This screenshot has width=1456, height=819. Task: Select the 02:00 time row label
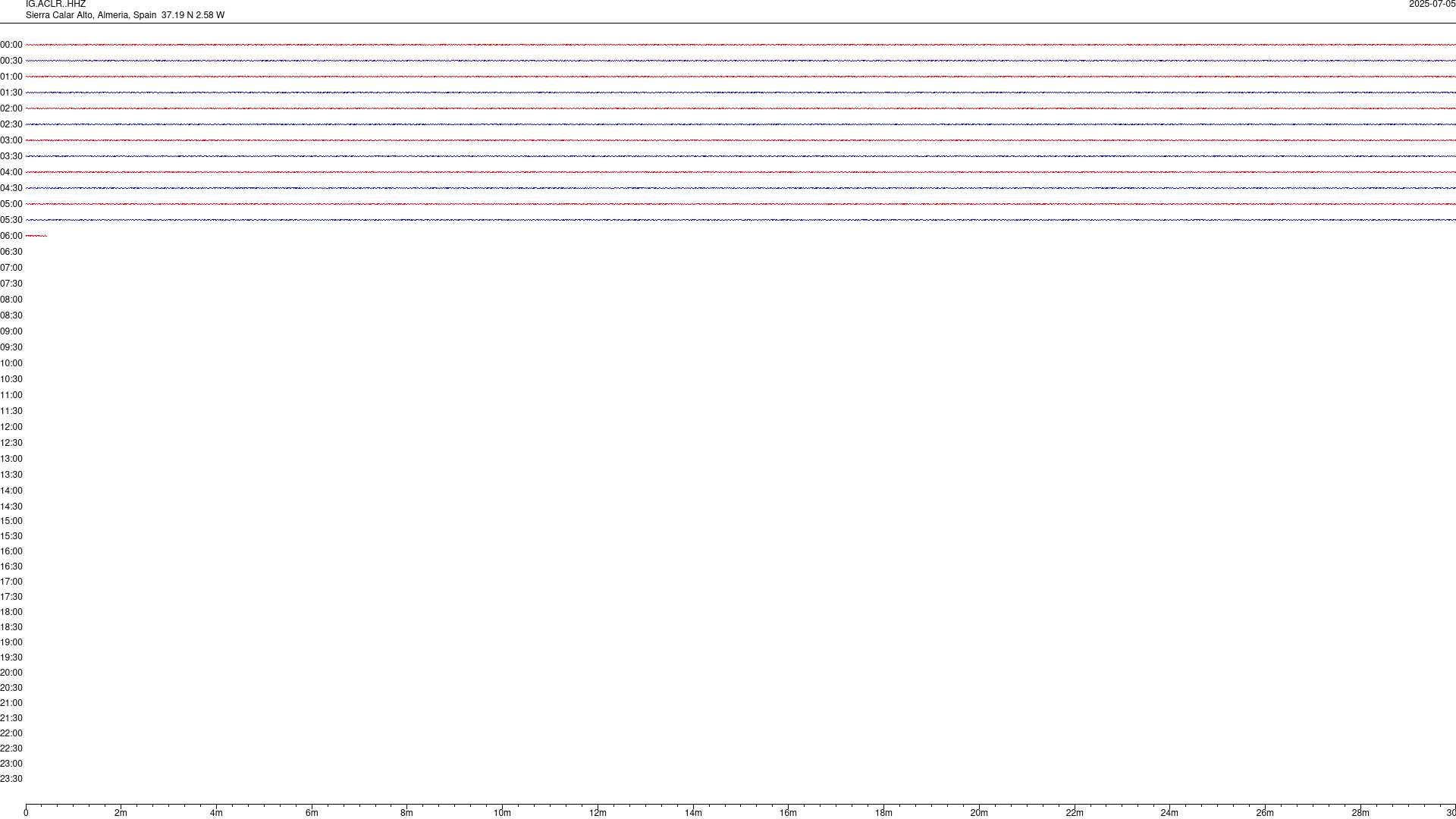[11, 108]
